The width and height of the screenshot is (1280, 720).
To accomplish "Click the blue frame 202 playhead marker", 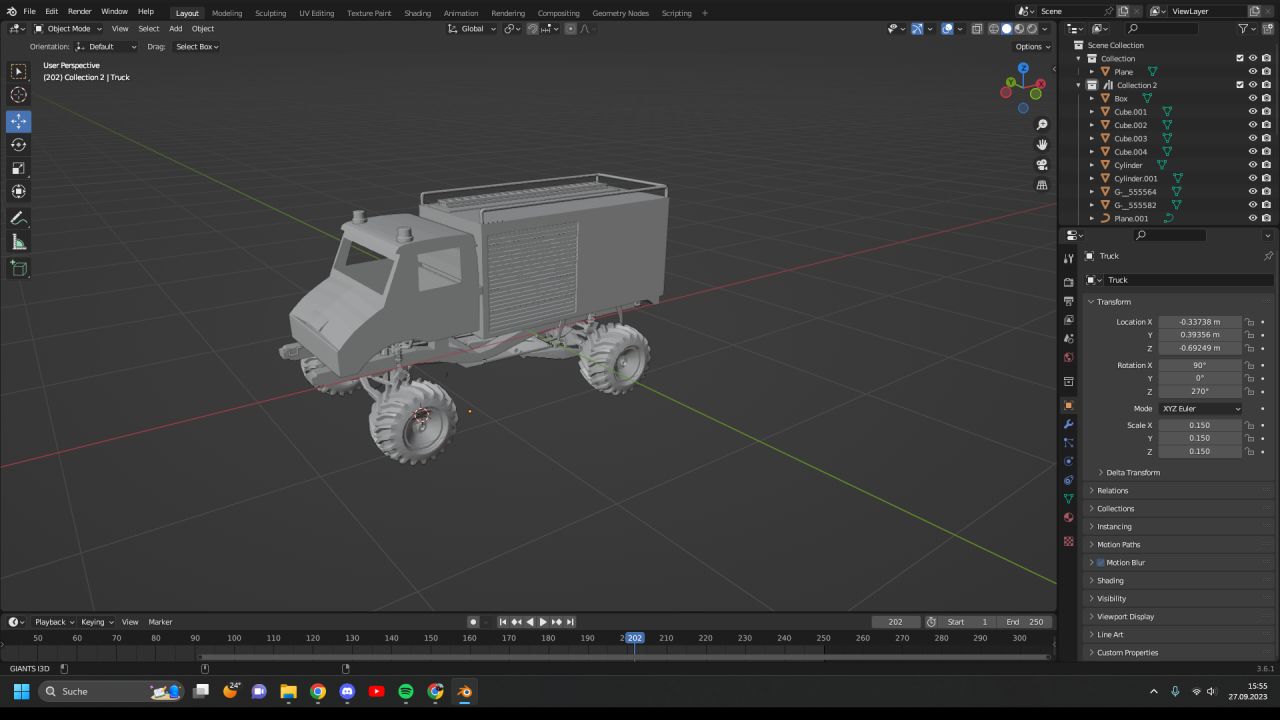I will pos(634,638).
